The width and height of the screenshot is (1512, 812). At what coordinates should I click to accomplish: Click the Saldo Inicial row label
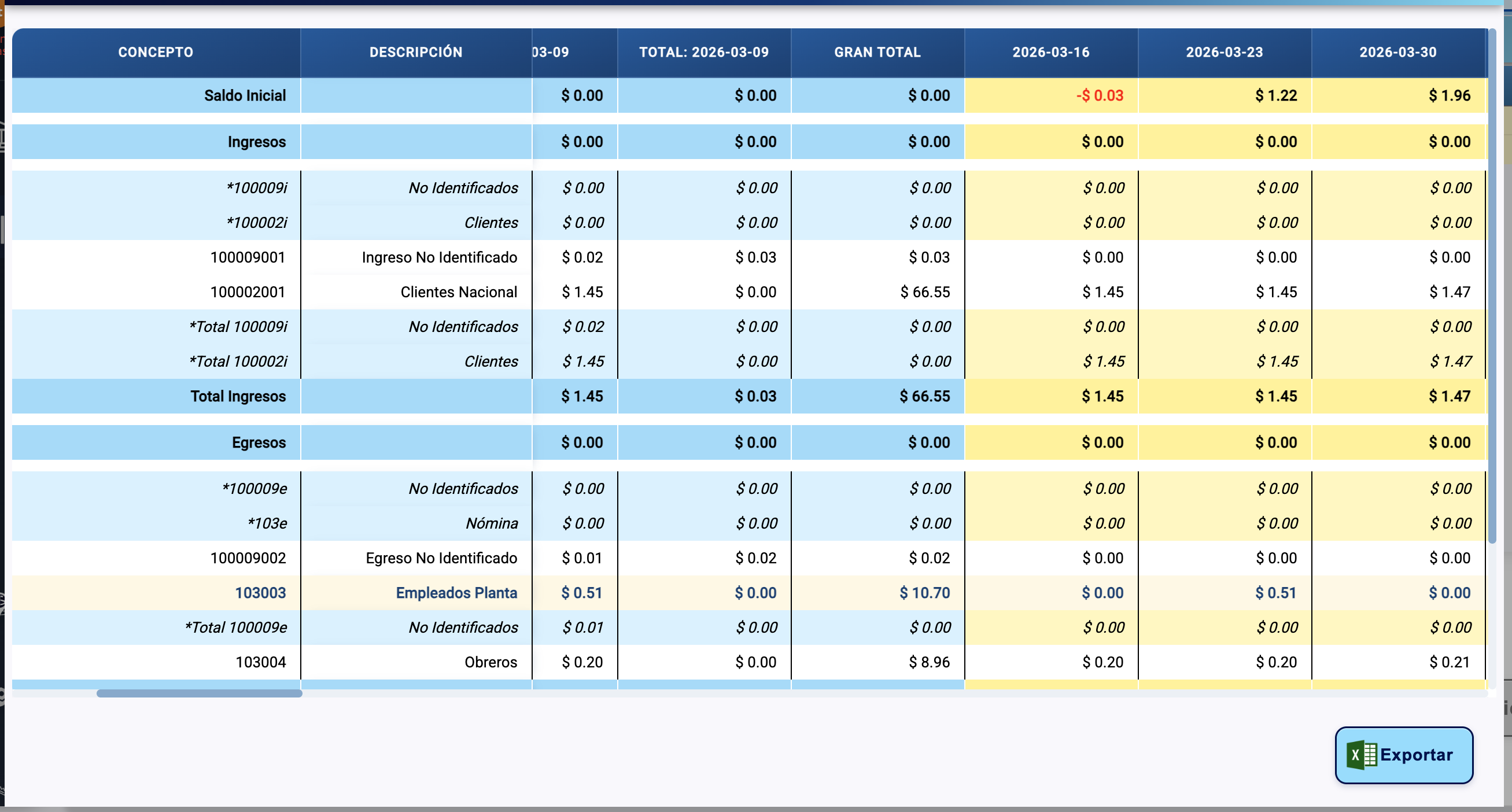[x=245, y=95]
